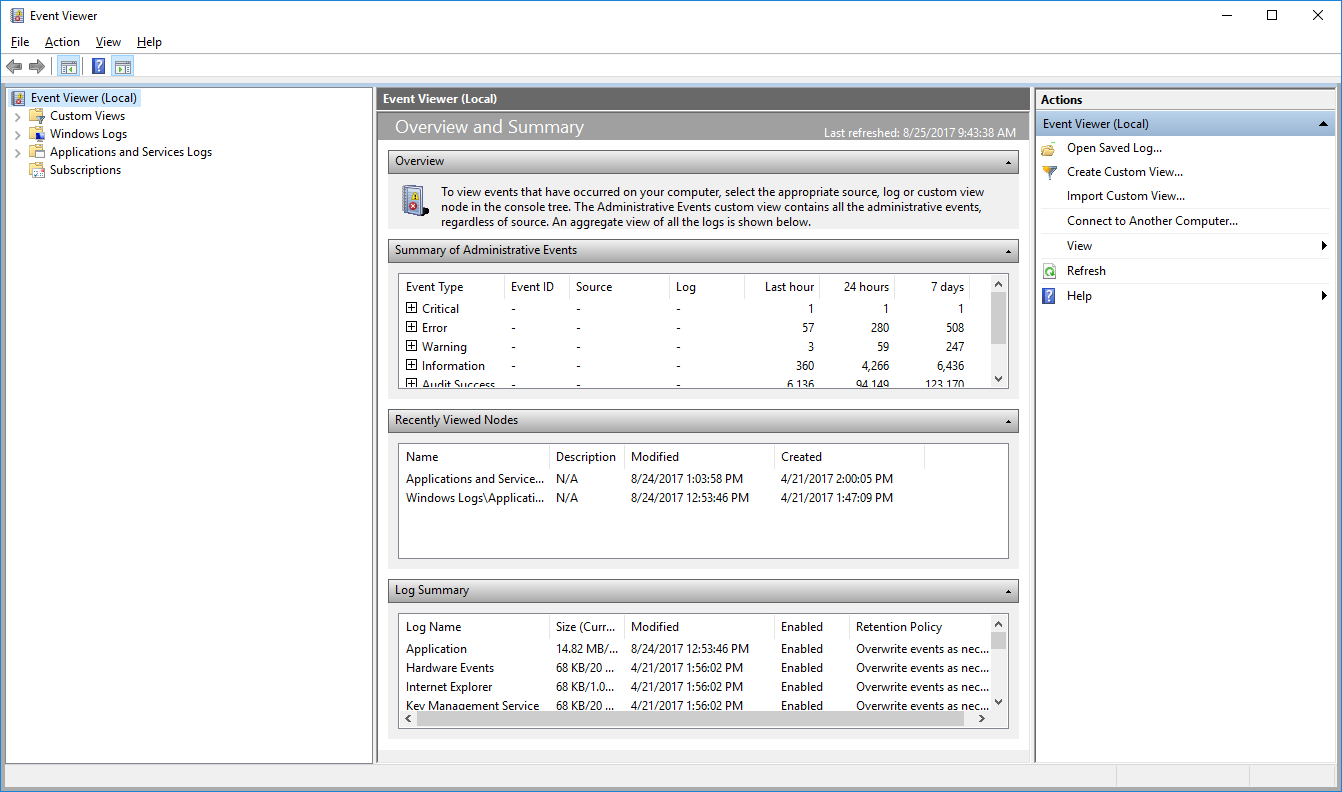Screen dimensions: 1342x792
Task: Open the Action menu
Action: (x=62, y=42)
